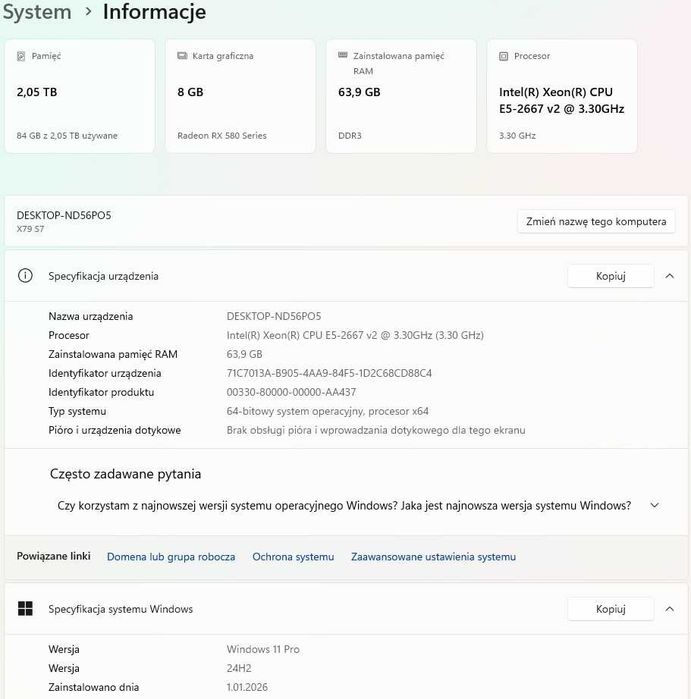Select device ID 71C7013A-B905-4AA9-84F5-1D2C68CD88C4
The height and width of the screenshot is (699, 691).
tap(329, 373)
